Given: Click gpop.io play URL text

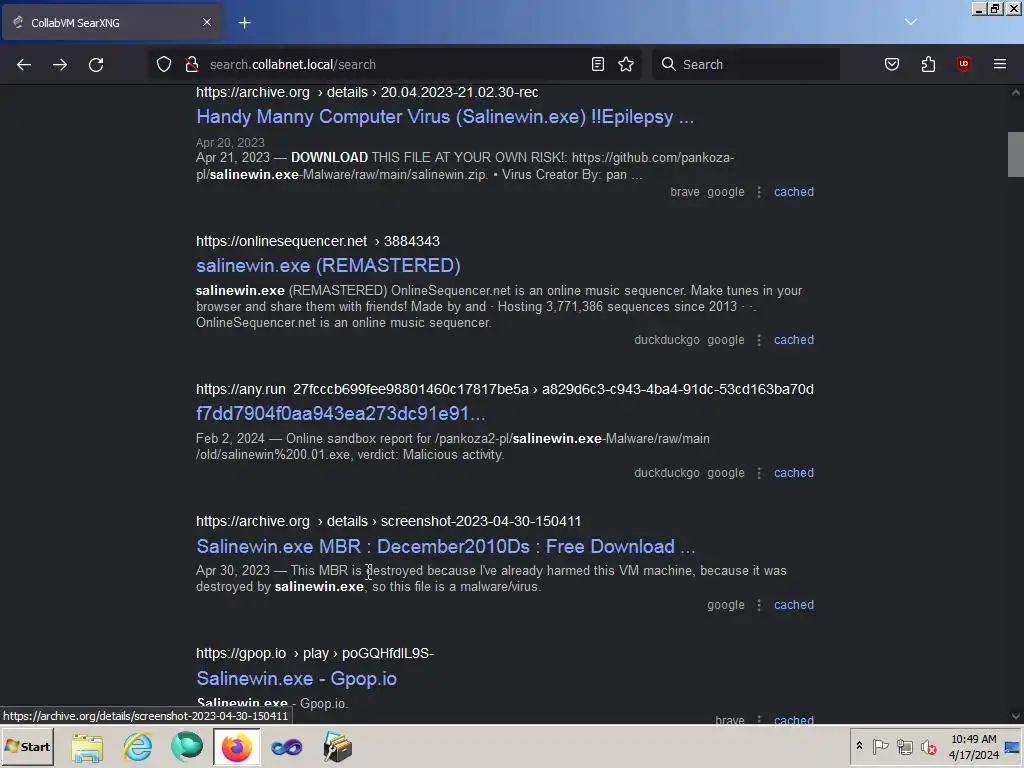Looking at the screenshot, I should [315, 654].
